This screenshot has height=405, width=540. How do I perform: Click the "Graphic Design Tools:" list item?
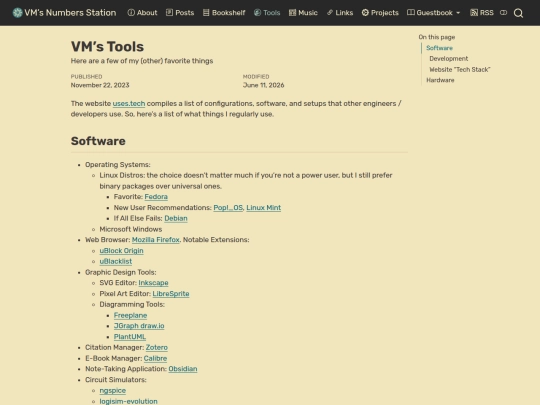click(121, 272)
